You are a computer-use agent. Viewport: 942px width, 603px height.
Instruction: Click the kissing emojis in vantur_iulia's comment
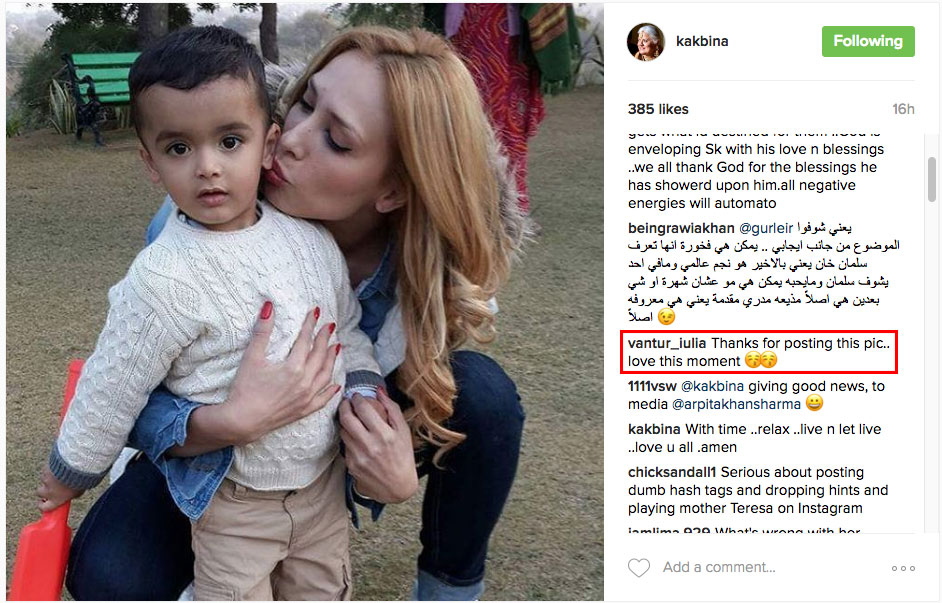761,360
